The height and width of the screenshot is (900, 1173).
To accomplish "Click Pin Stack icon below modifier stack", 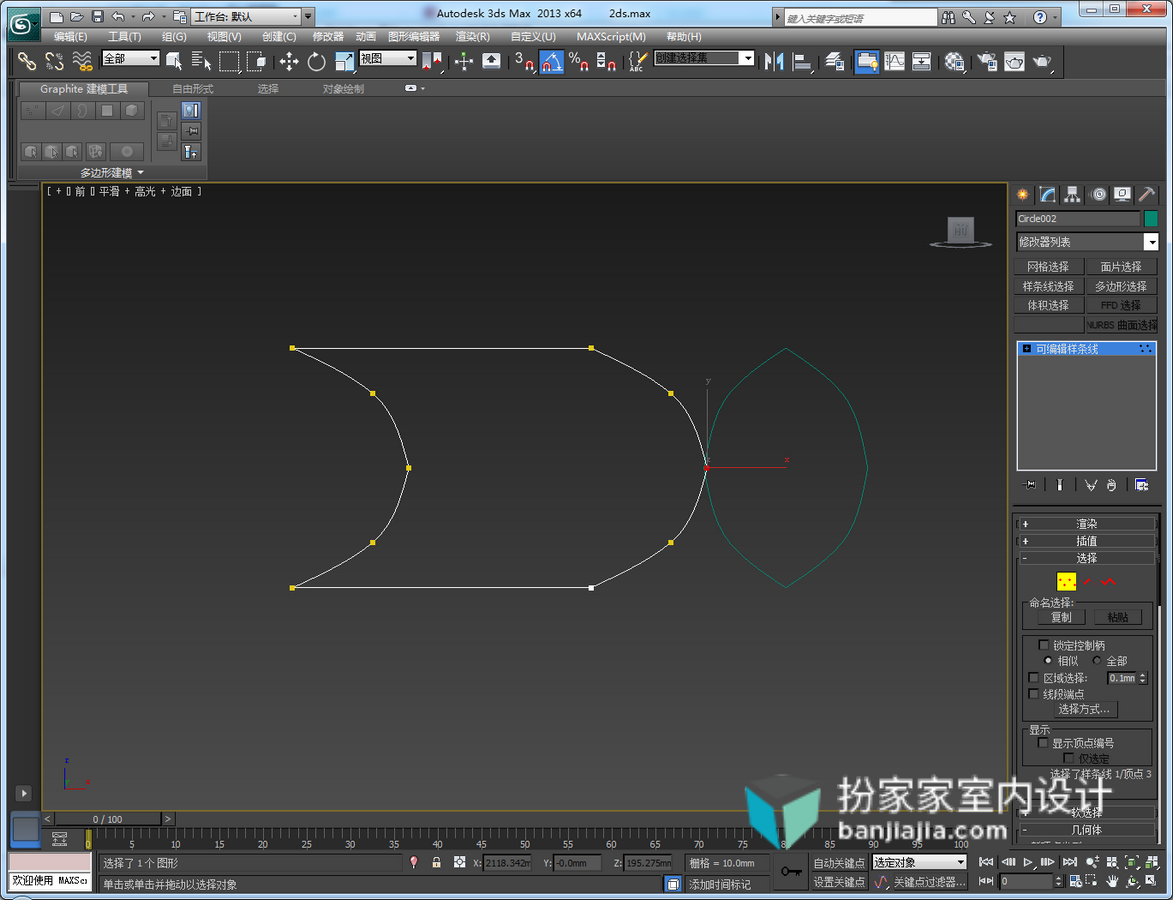I will click(1029, 485).
